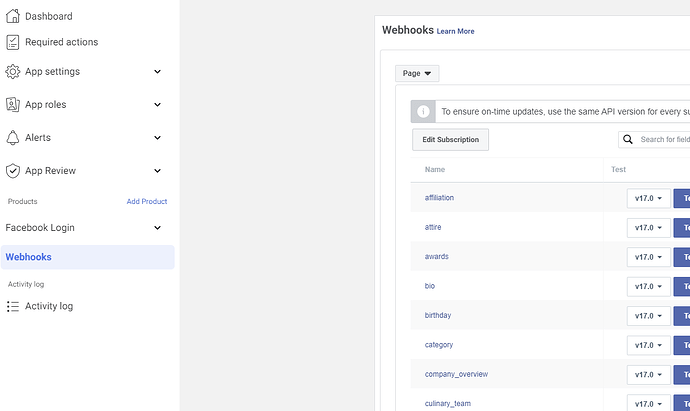The height and width of the screenshot is (411, 690).
Task: Click the App Review shield icon
Action: pos(13,171)
